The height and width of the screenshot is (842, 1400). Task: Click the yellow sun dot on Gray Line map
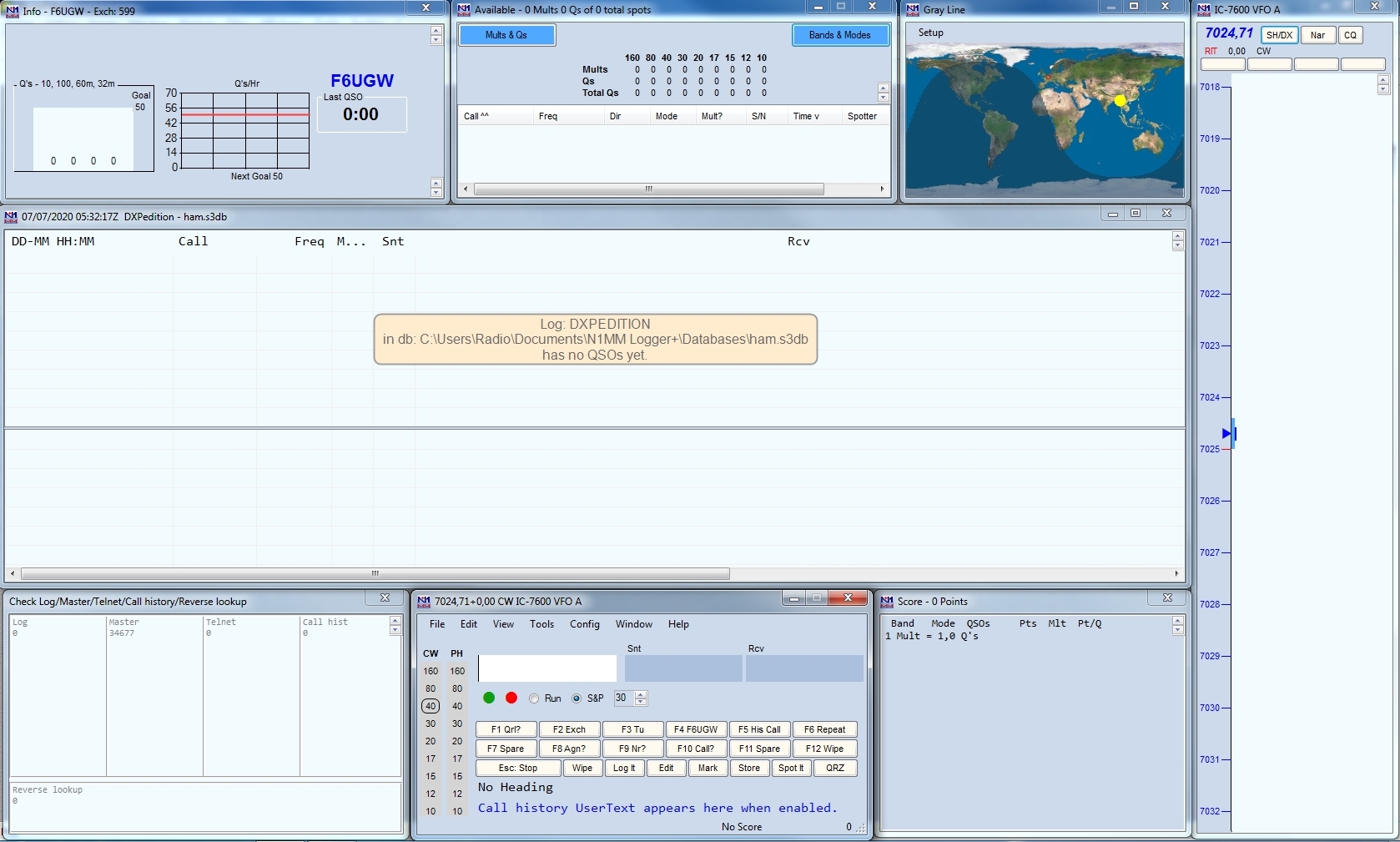click(x=1120, y=100)
